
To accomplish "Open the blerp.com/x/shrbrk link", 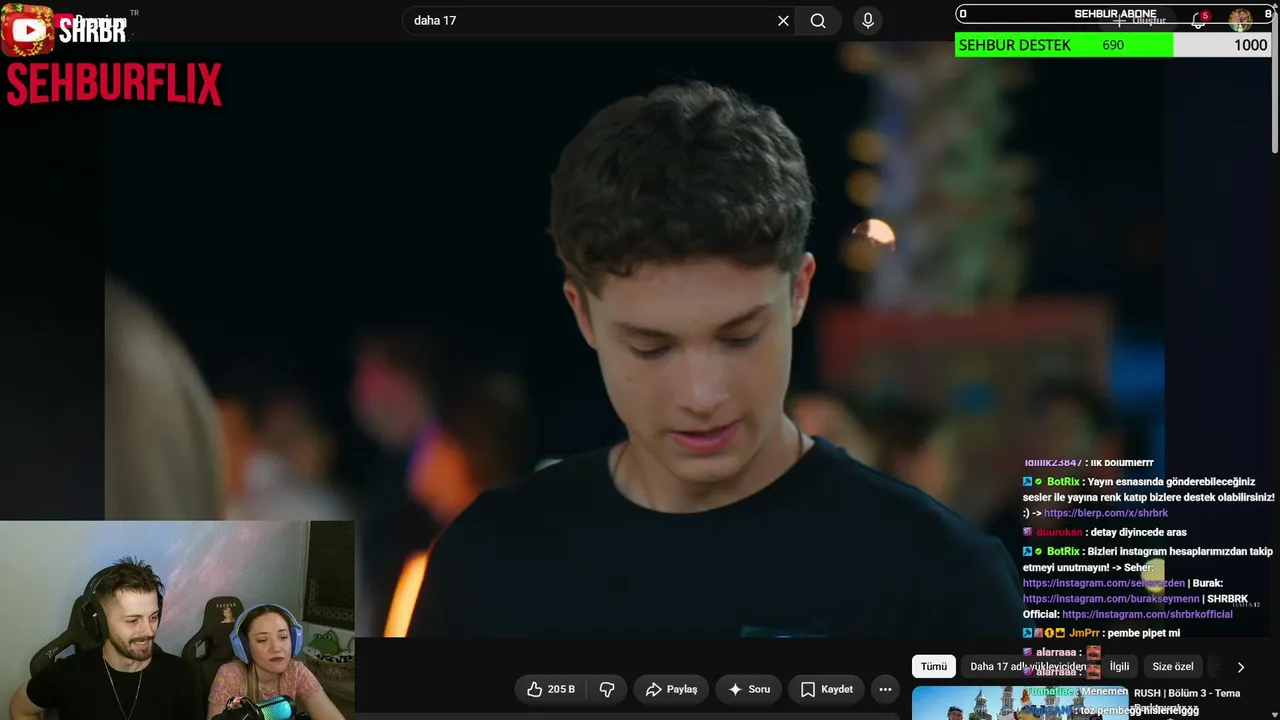I will click(x=1106, y=513).
